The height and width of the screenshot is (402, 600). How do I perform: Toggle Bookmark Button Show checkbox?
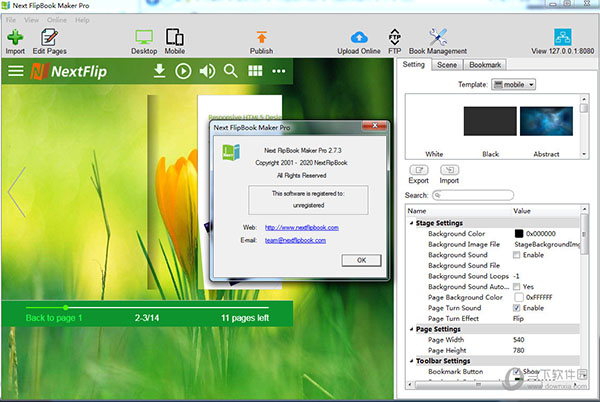516,371
